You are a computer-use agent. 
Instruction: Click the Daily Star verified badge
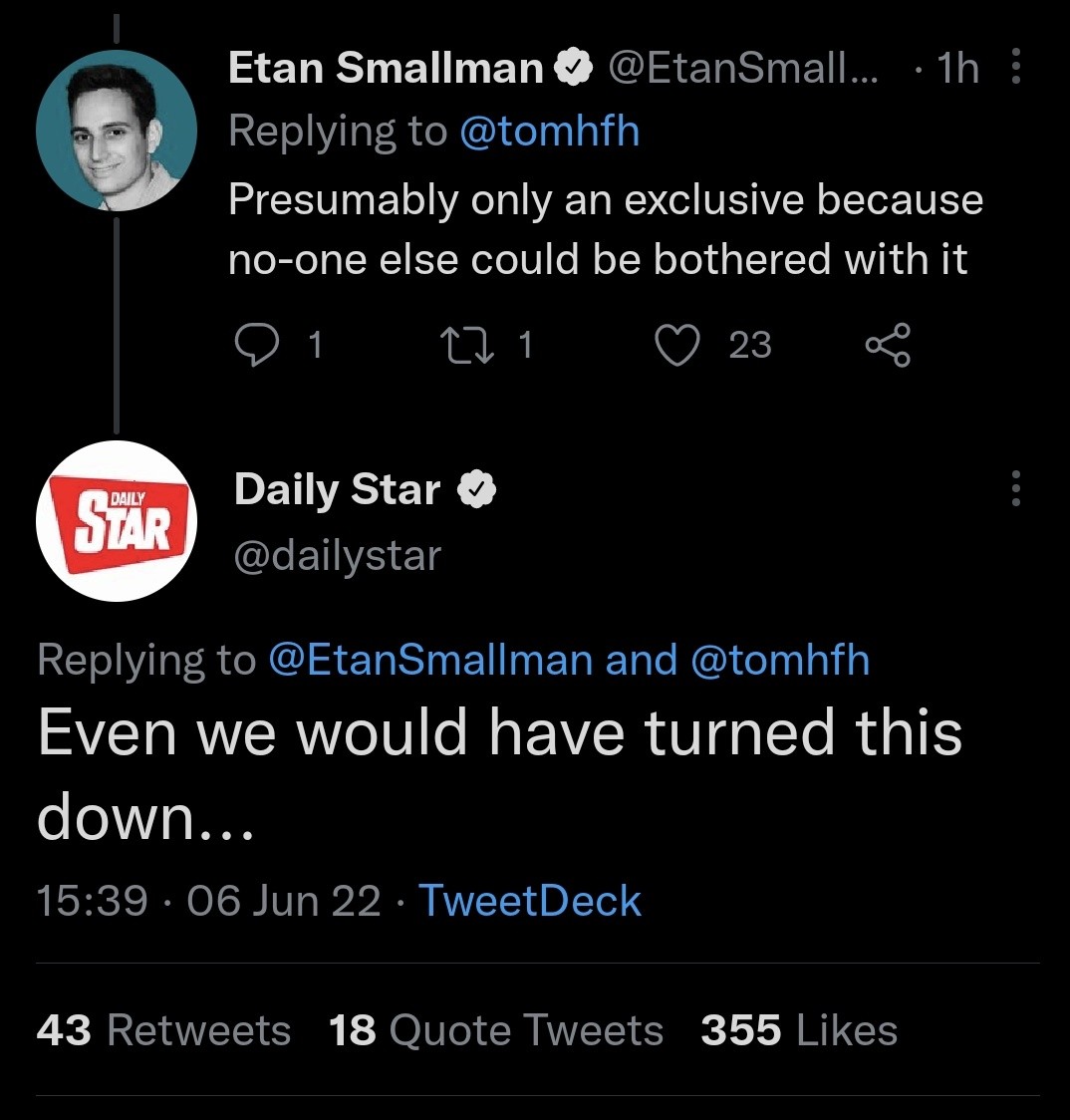coord(476,489)
